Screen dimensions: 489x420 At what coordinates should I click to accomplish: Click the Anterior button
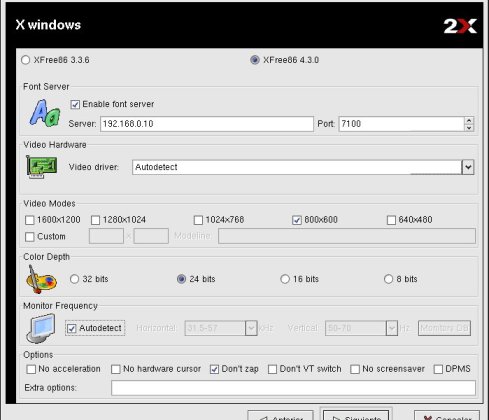point(280,415)
